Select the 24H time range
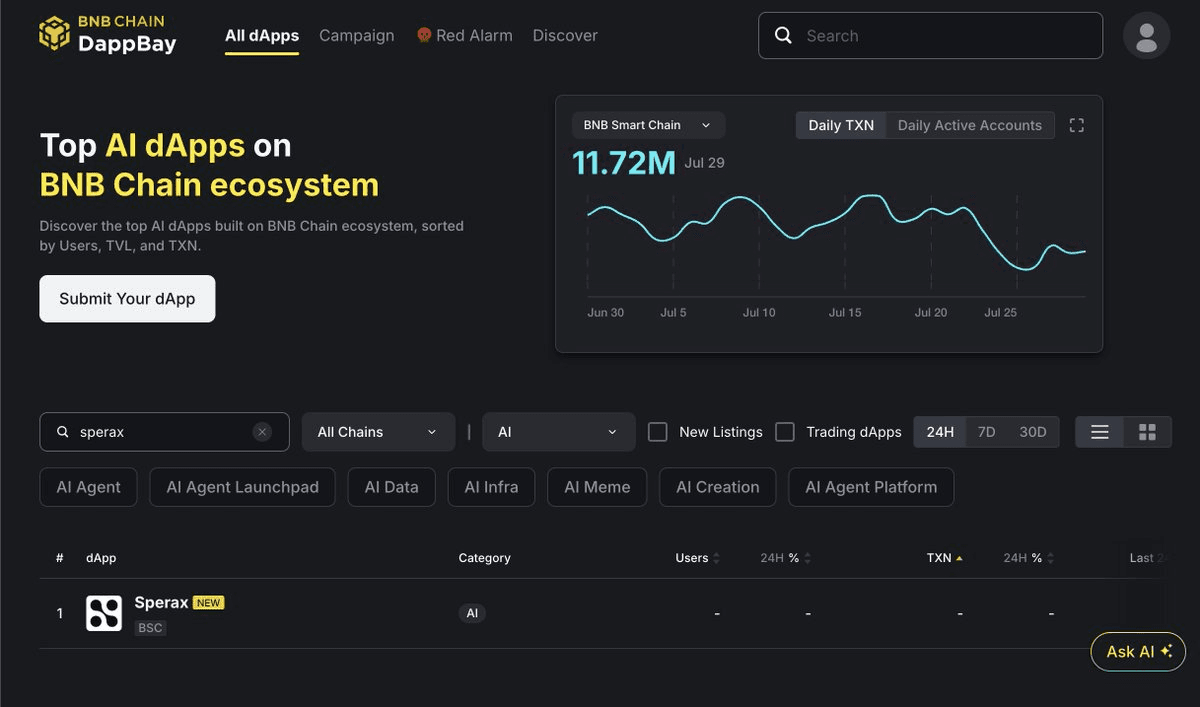This screenshot has height=707, width=1200. (940, 432)
